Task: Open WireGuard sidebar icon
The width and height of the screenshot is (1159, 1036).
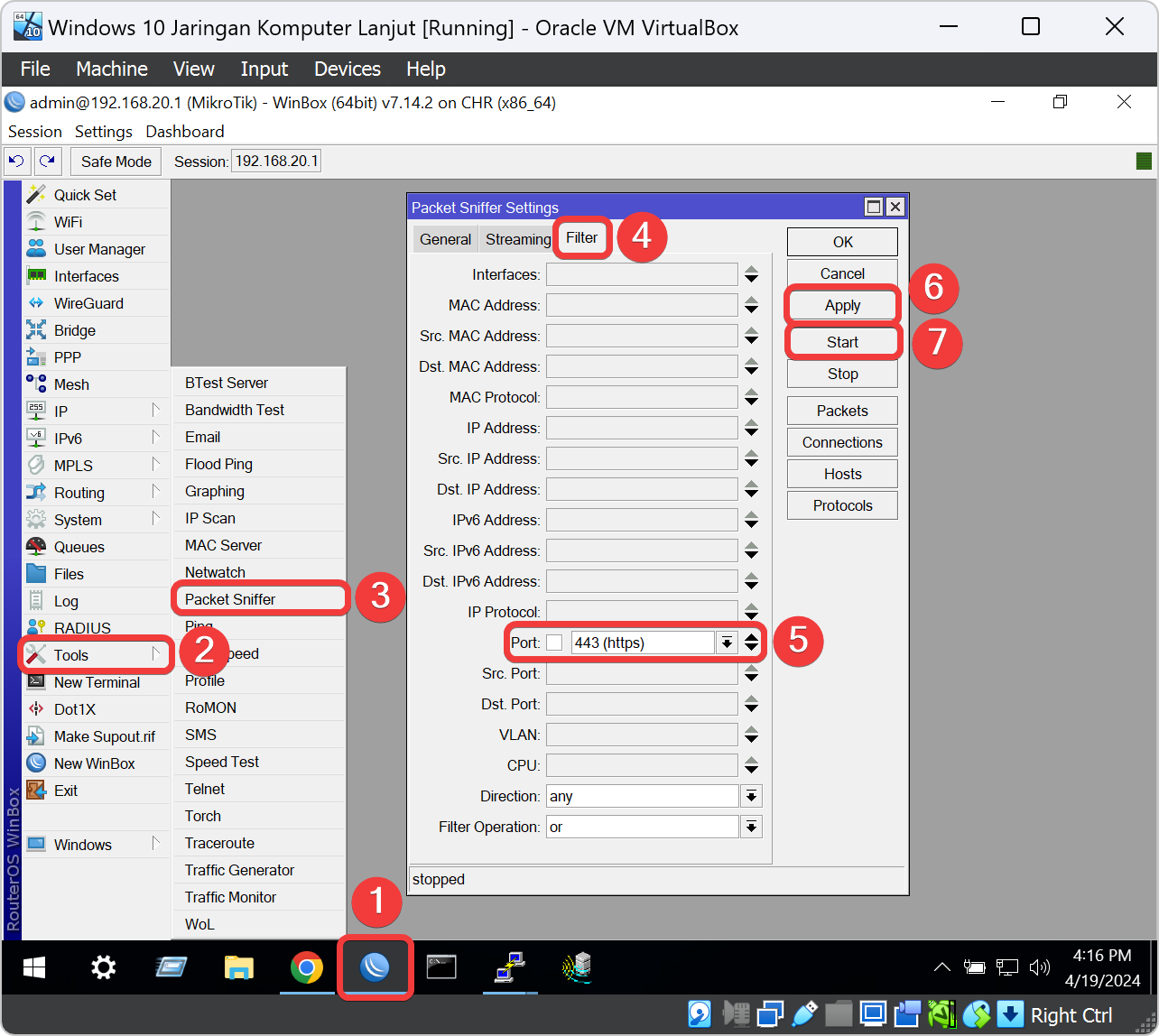Action: coord(36,302)
